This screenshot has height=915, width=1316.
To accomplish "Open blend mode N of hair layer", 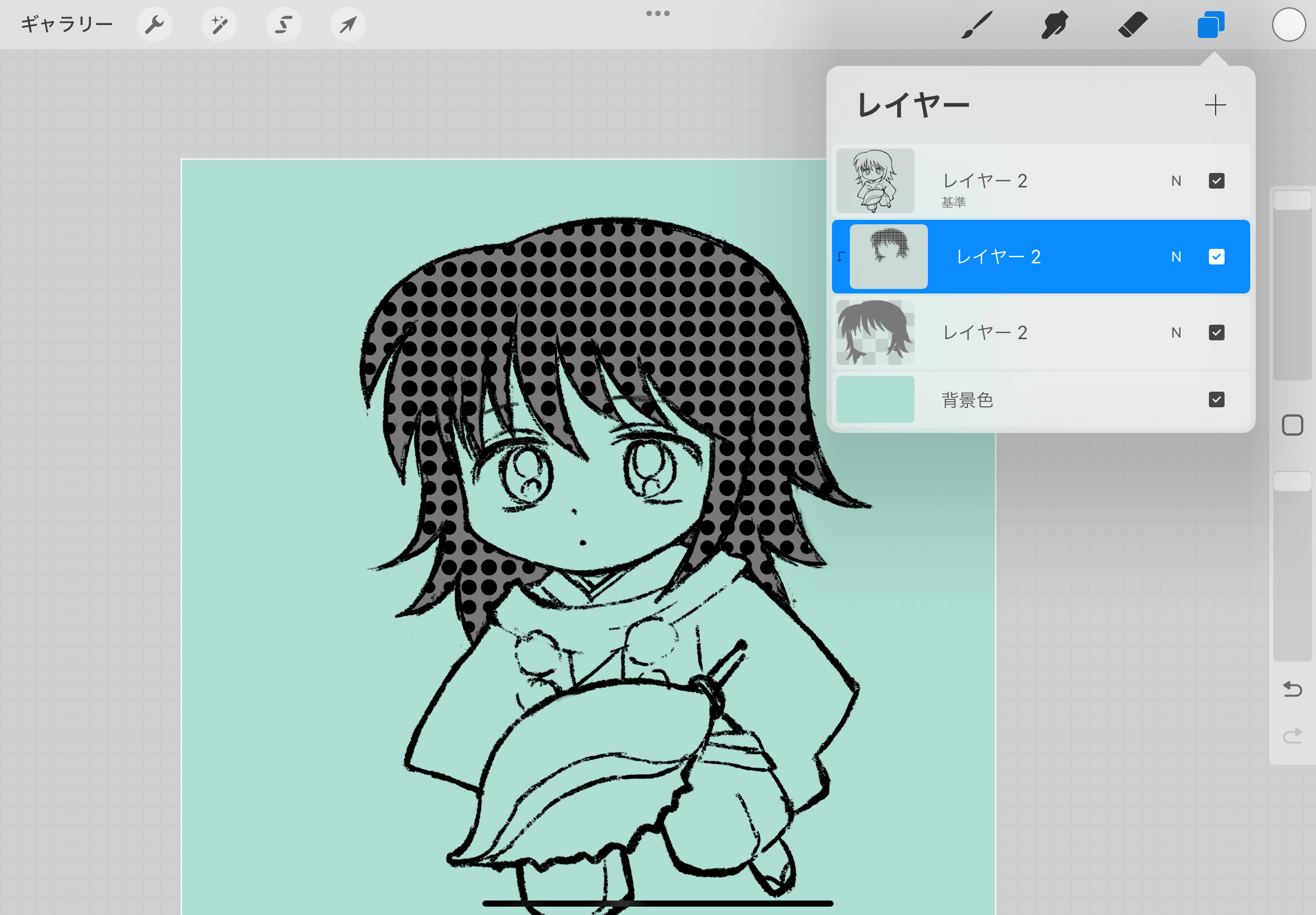I will [1175, 333].
